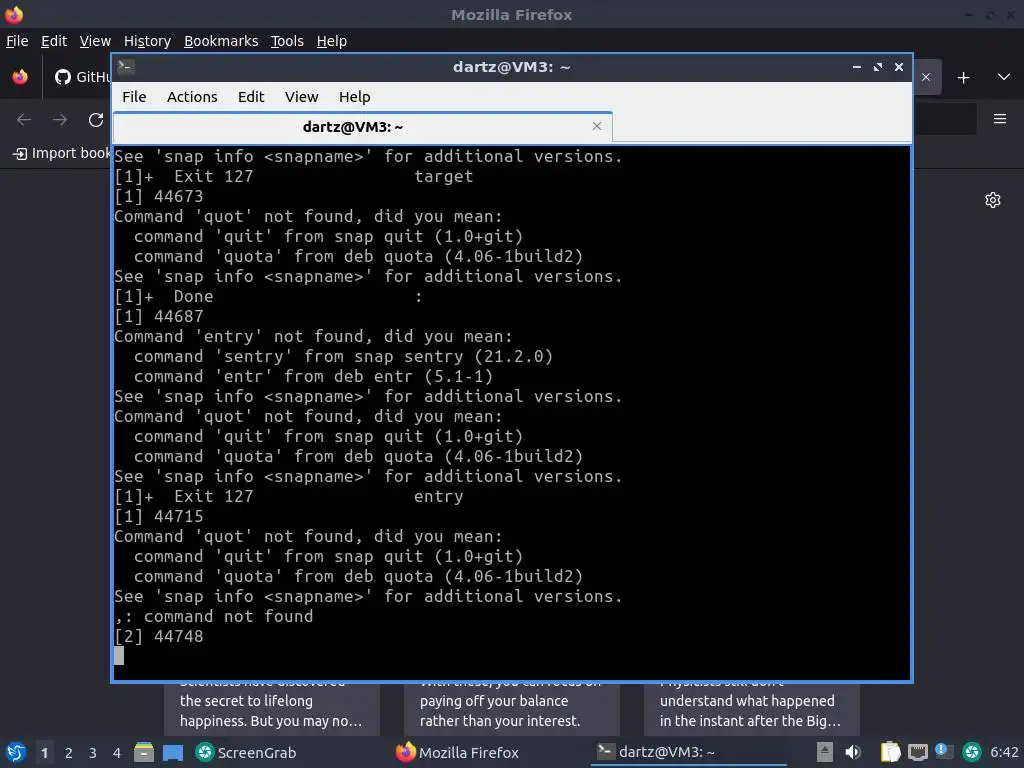This screenshot has width=1024, height=768.
Task: Open terminal Edit menu
Action: coord(251,97)
